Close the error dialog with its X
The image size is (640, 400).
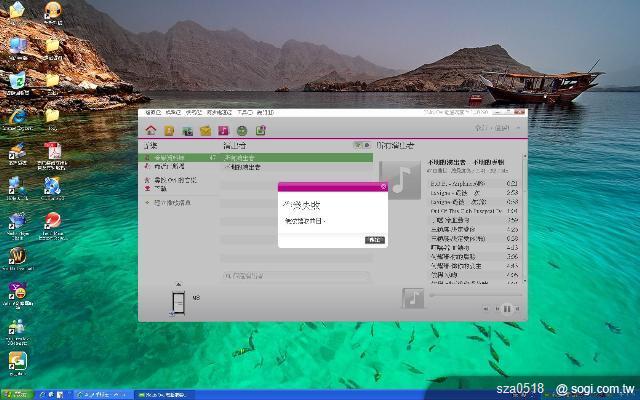383,187
